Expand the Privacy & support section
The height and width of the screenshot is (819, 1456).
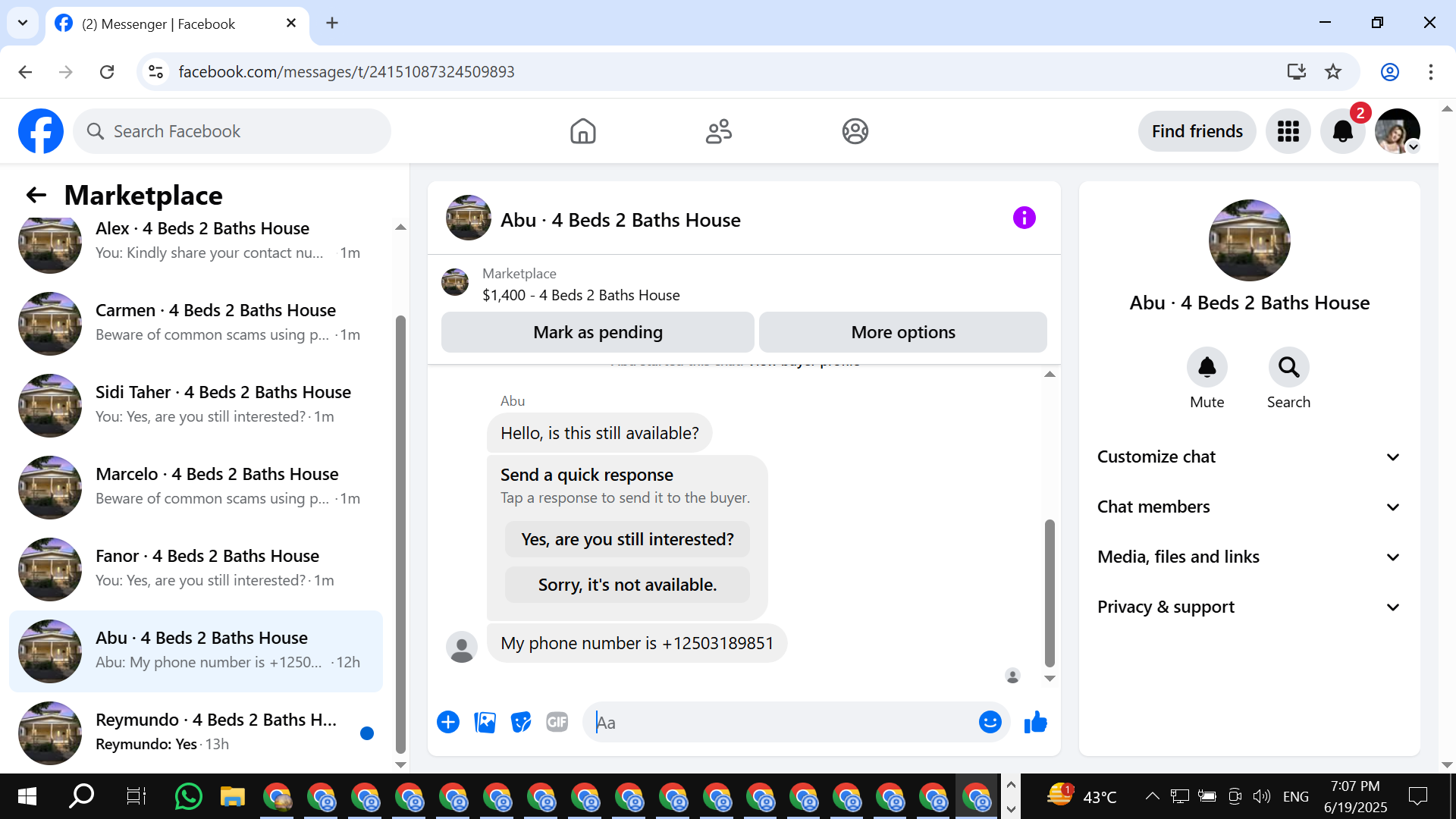click(x=1249, y=607)
